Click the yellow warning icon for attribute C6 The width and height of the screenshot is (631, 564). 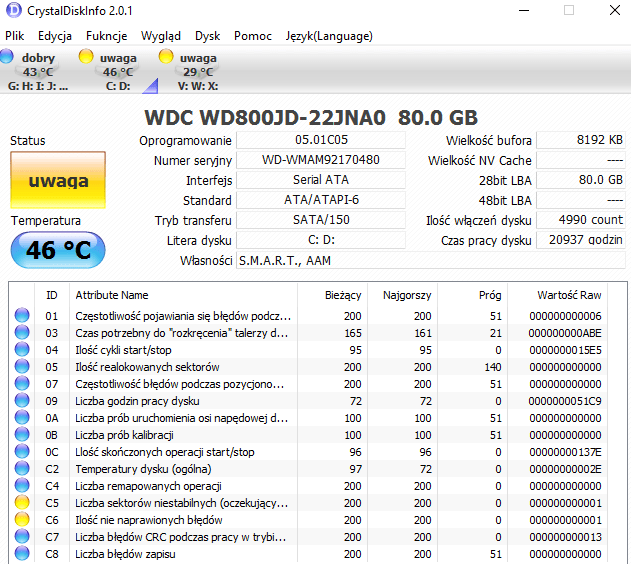click(x=22, y=520)
